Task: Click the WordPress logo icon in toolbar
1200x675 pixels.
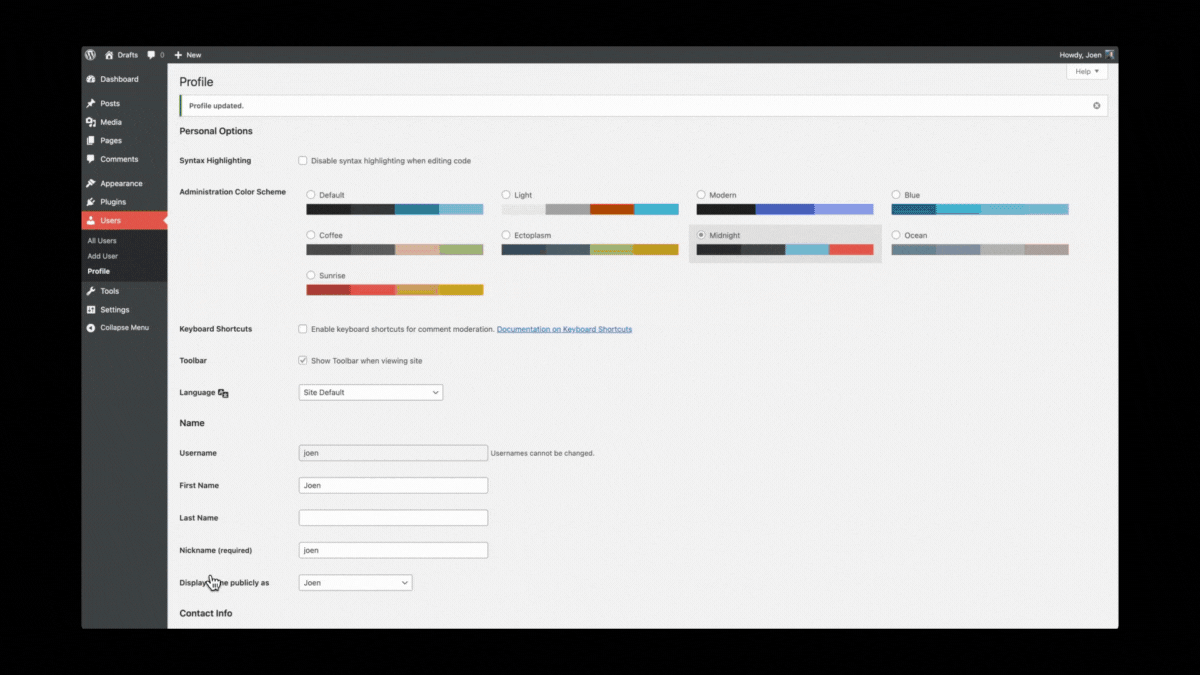Action: coord(90,55)
